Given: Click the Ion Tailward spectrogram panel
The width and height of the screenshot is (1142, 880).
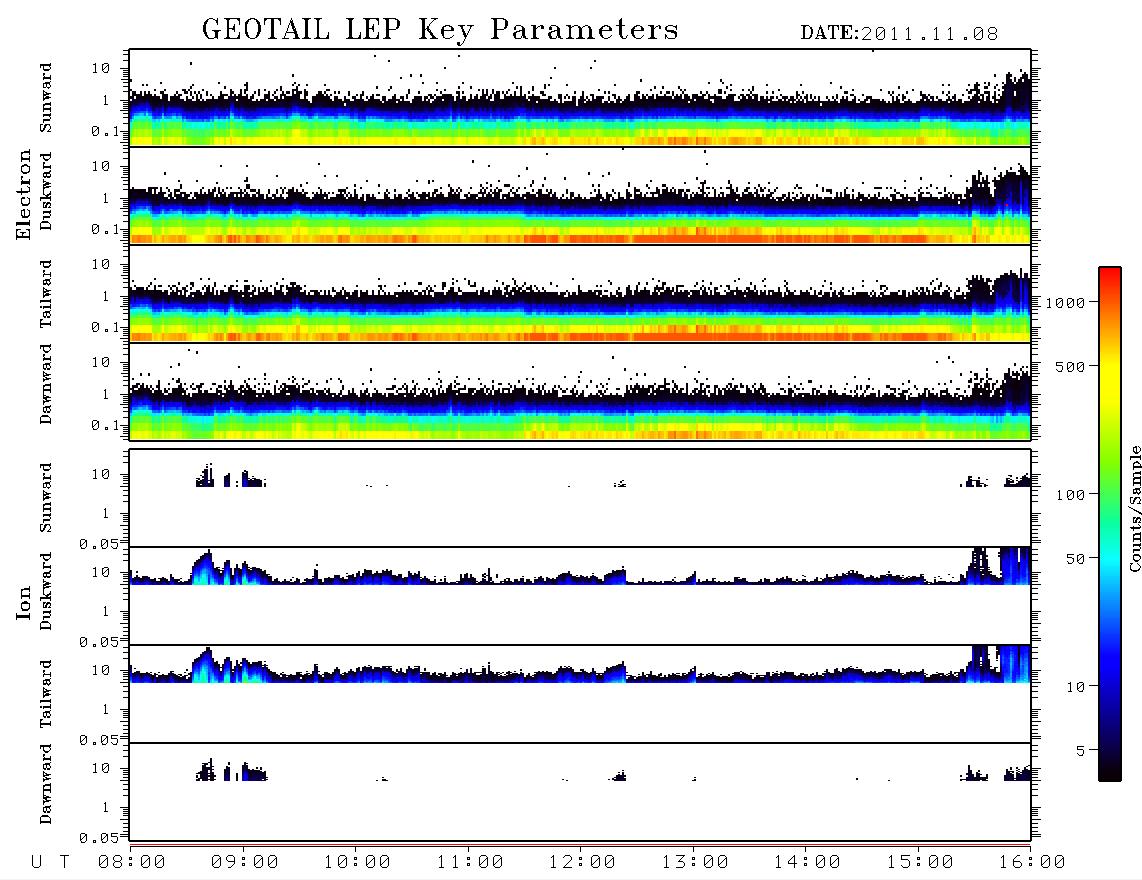Looking at the screenshot, I should click(x=580, y=694).
